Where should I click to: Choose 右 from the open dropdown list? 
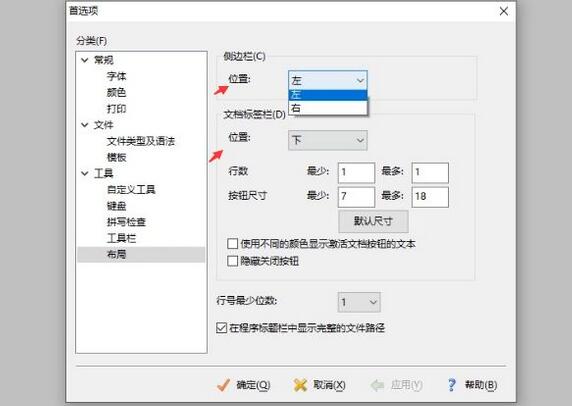[x=328, y=108]
